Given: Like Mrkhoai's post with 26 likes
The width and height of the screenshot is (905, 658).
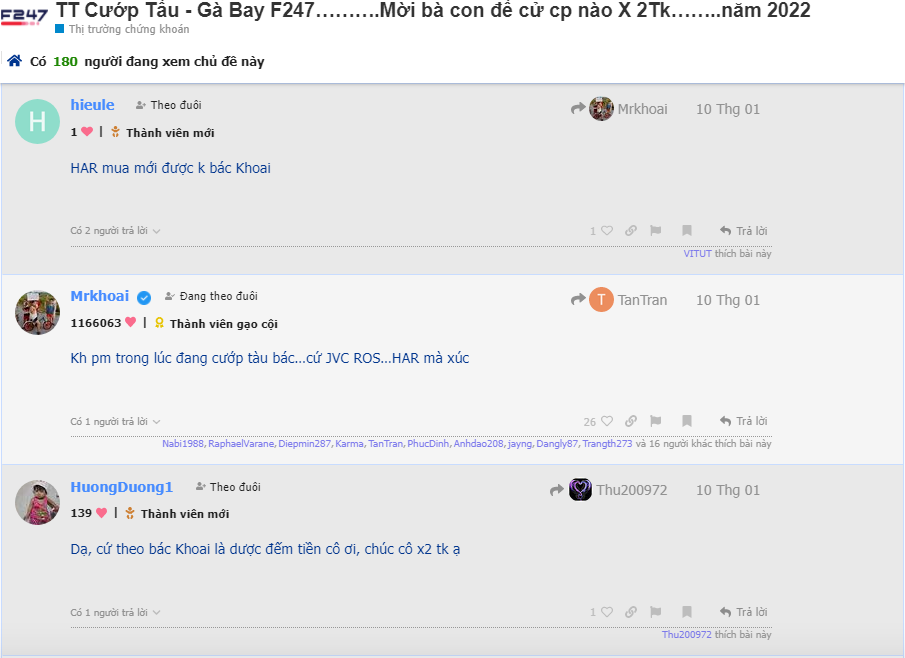Looking at the screenshot, I should [x=607, y=421].
